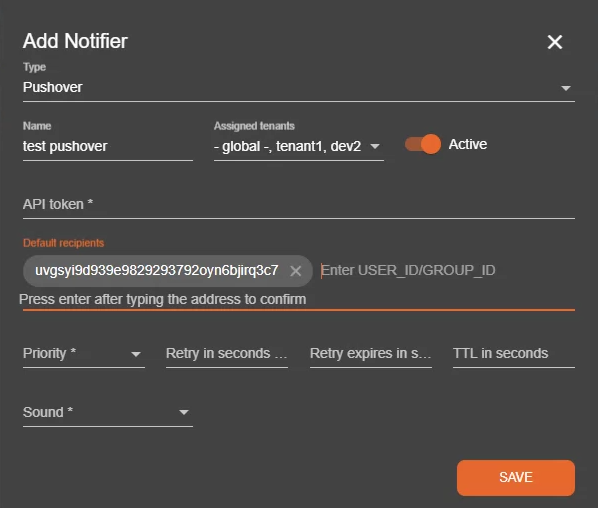Expand the Sound dropdown arrow
Screen dimensions: 598x508
coord(184,412)
